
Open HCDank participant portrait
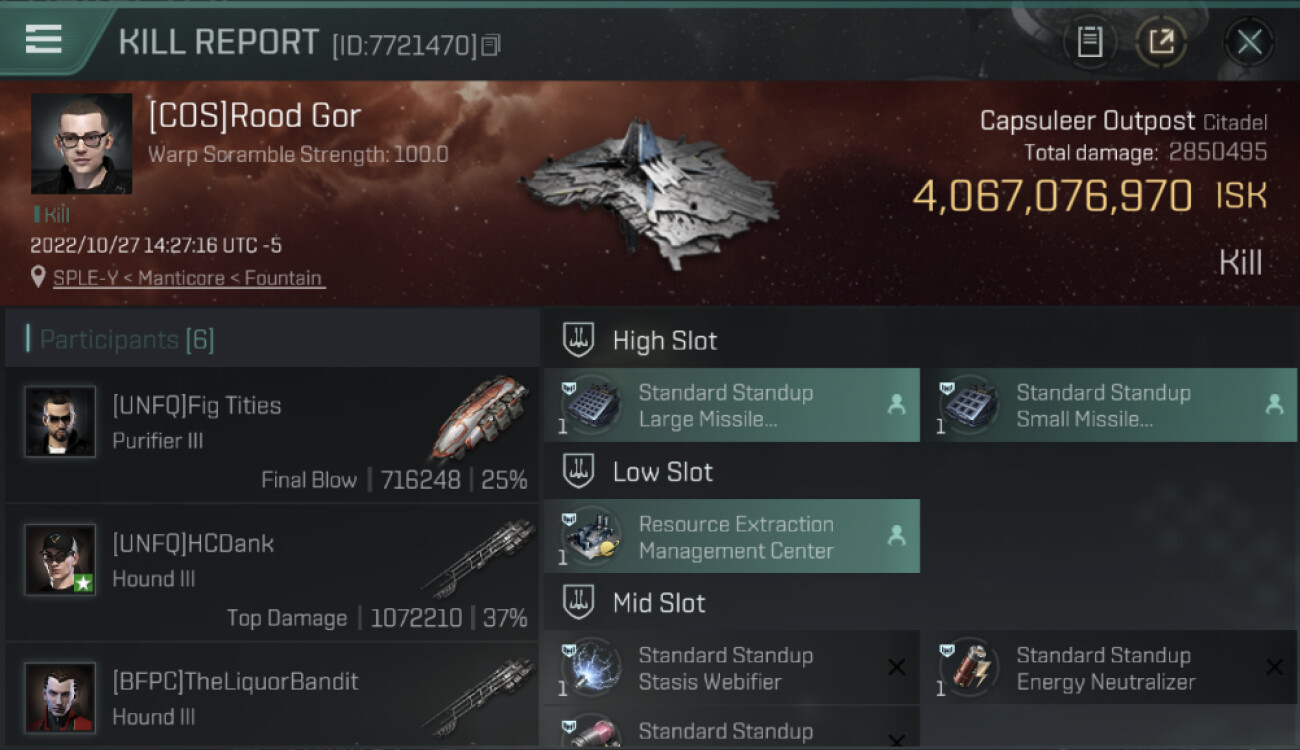(60, 559)
